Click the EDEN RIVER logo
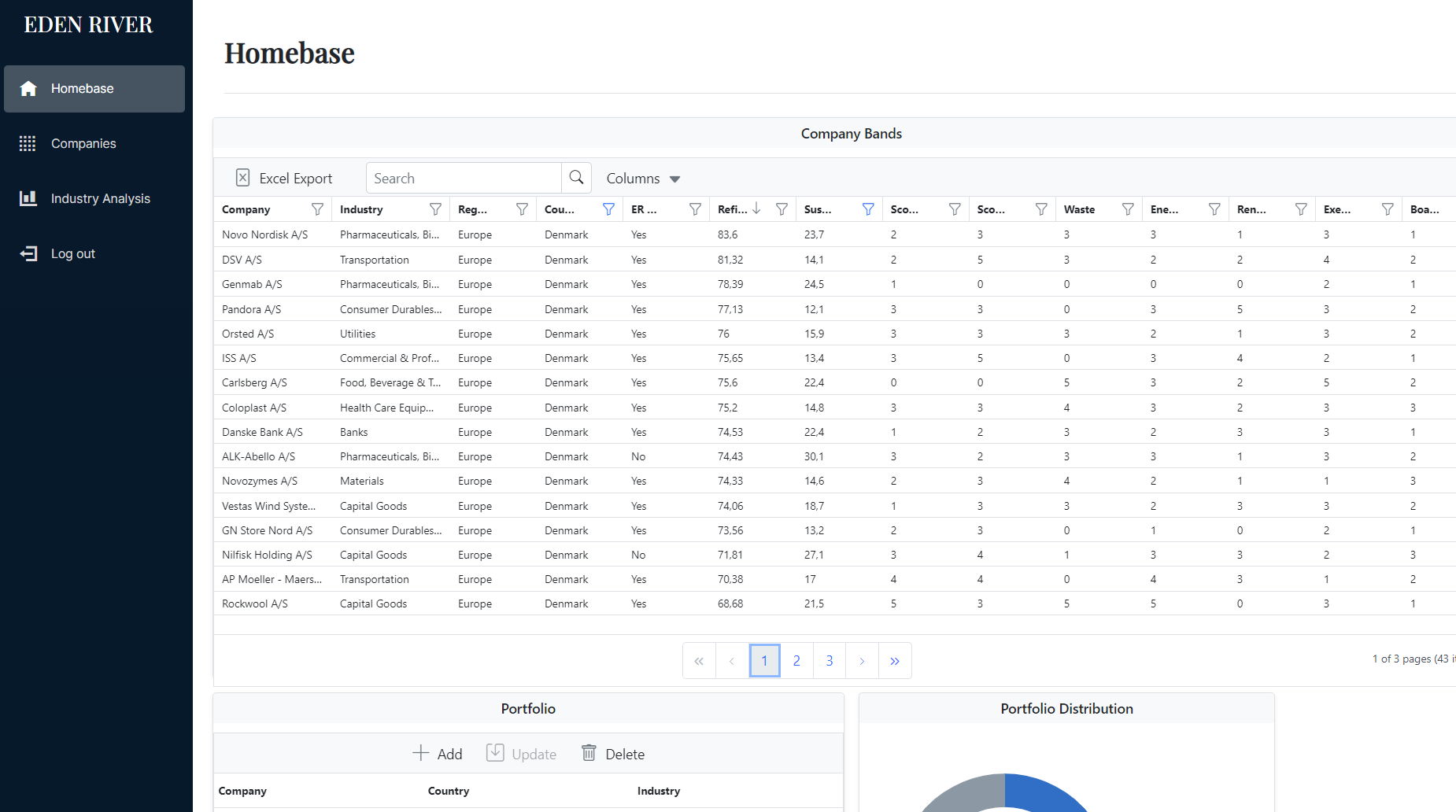The image size is (1456, 812). click(88, 25)
